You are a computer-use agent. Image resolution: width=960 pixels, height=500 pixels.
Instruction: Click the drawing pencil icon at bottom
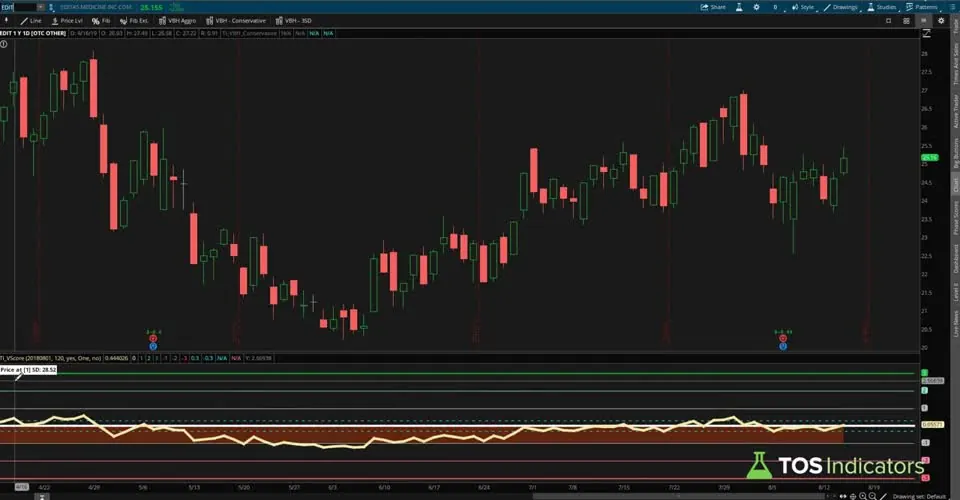(883, 496)
